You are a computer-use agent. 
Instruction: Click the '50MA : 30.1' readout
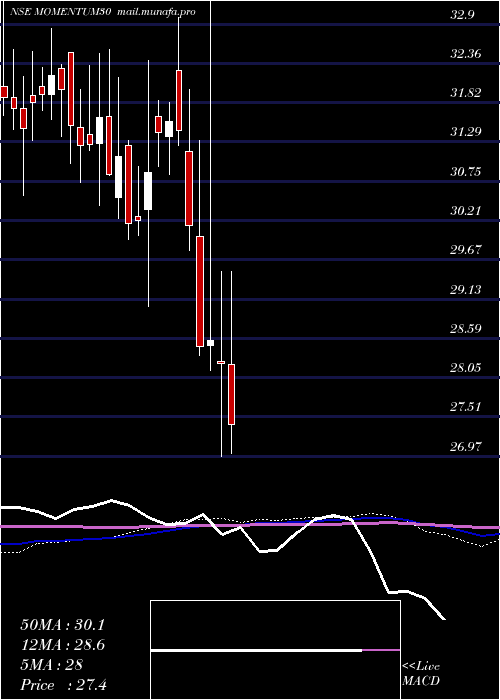coord(62,625)
